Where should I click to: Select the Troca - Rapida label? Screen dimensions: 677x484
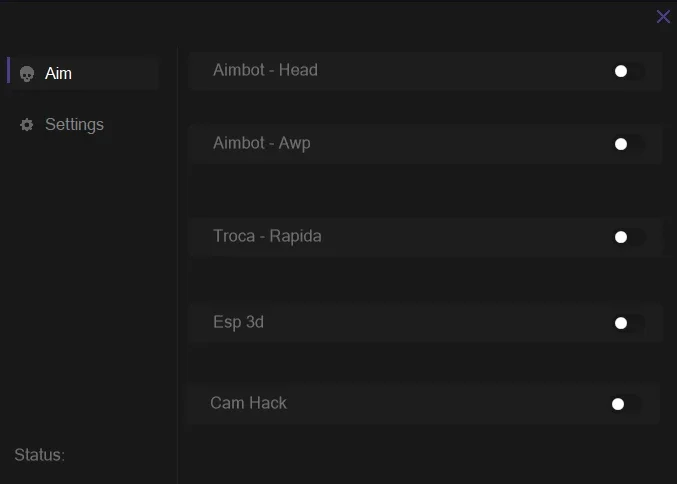267,236
